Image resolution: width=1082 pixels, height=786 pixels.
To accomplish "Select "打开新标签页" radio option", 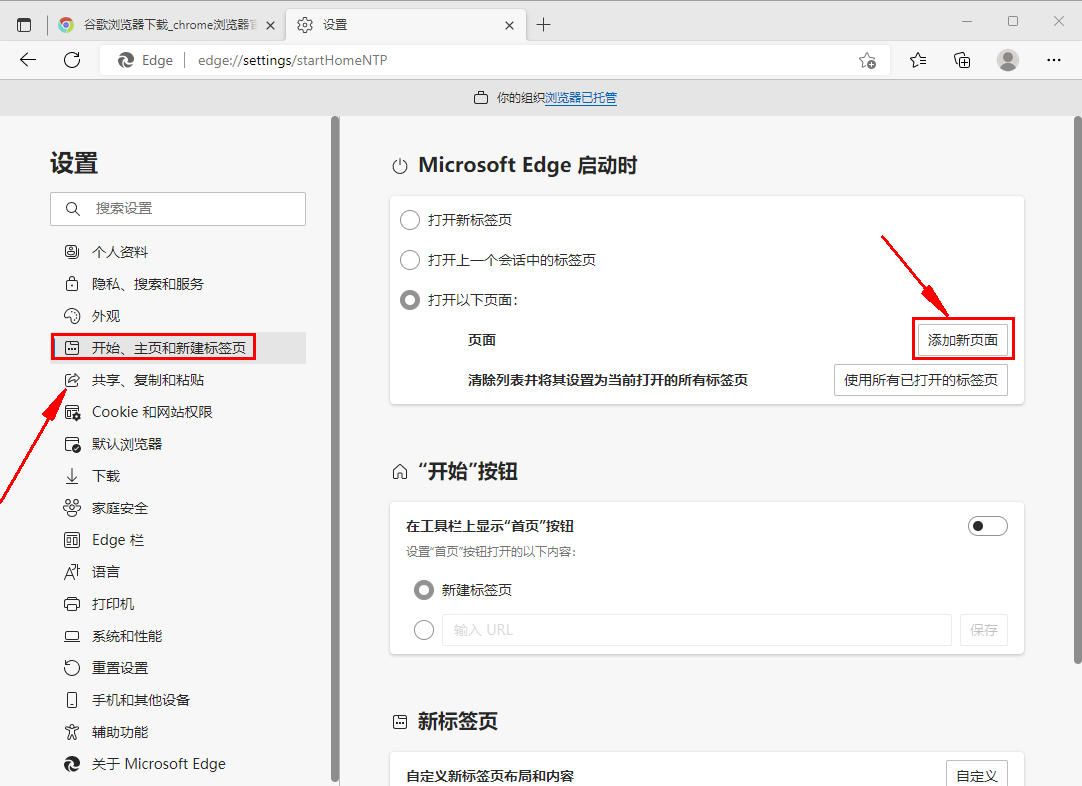I will click(x=410, y=220).
